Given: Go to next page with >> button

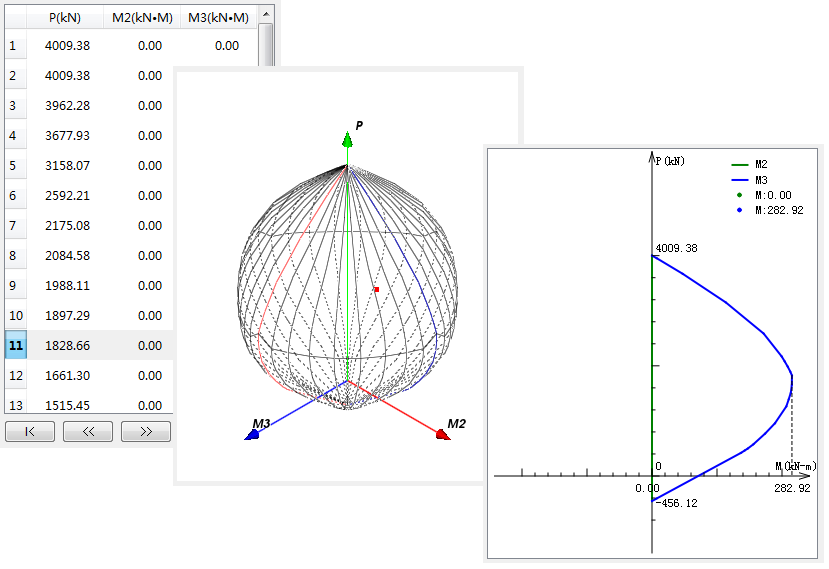Looking at the screenshot, I should 146,432.
